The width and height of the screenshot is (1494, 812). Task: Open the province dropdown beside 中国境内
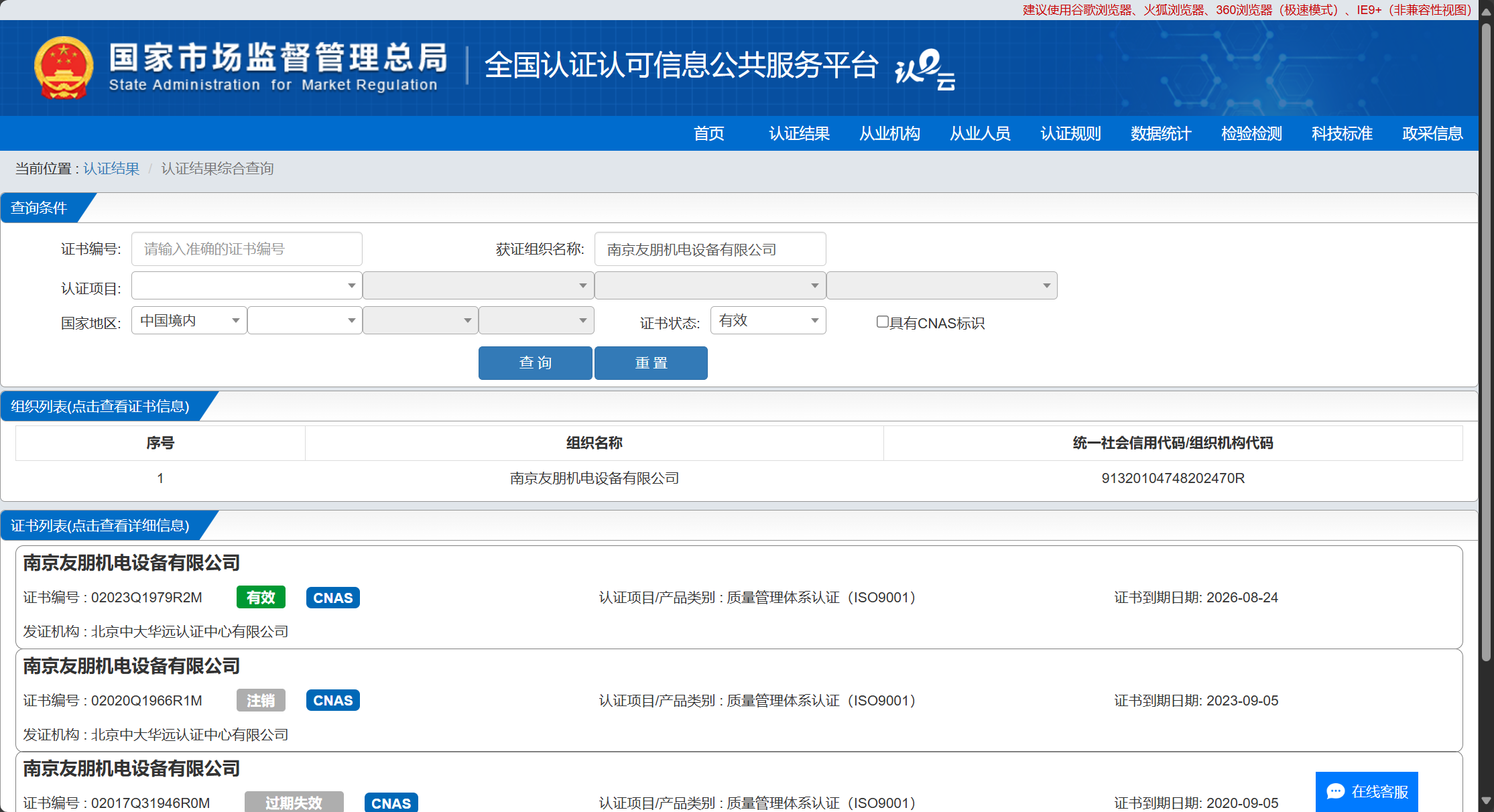pos(305,320)
